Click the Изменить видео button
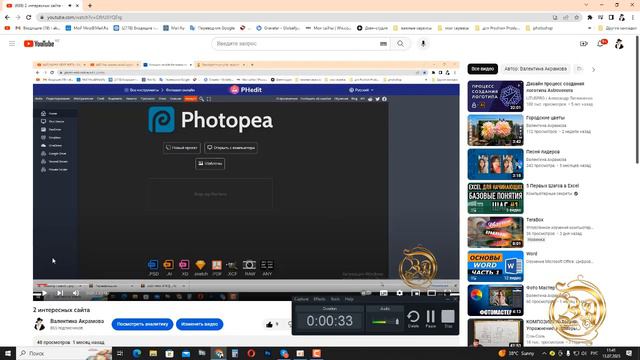Screen dimensions: 640x360 (x=199, y=324)
